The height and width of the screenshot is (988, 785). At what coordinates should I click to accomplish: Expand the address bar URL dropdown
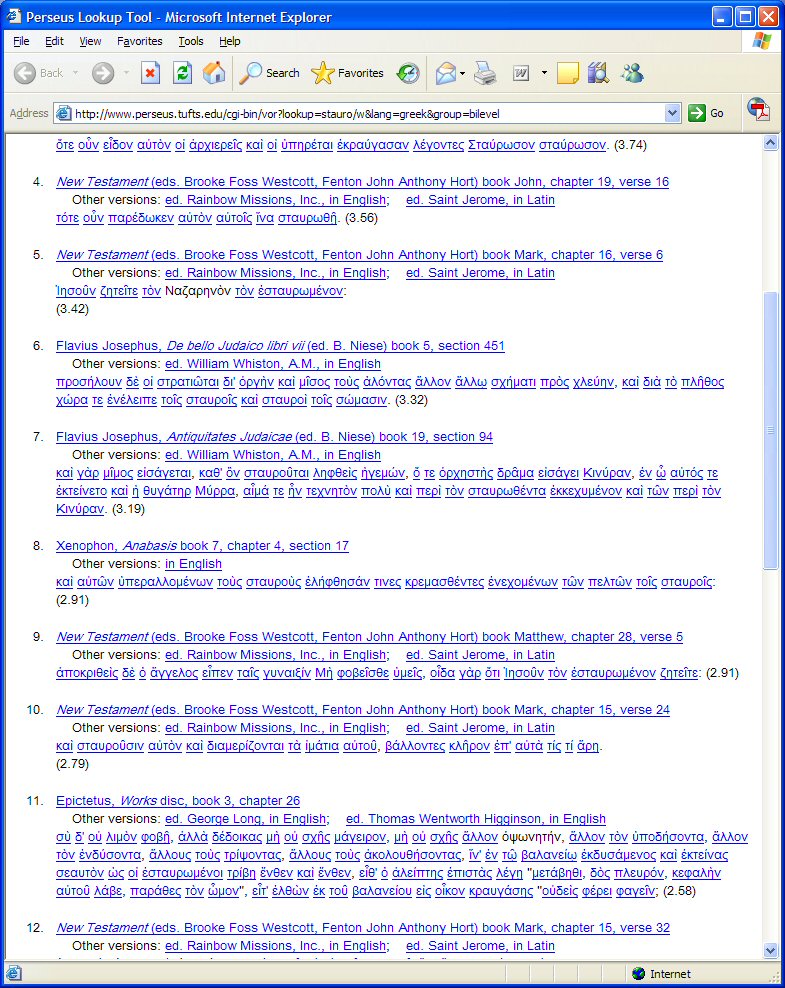(672, 113)
